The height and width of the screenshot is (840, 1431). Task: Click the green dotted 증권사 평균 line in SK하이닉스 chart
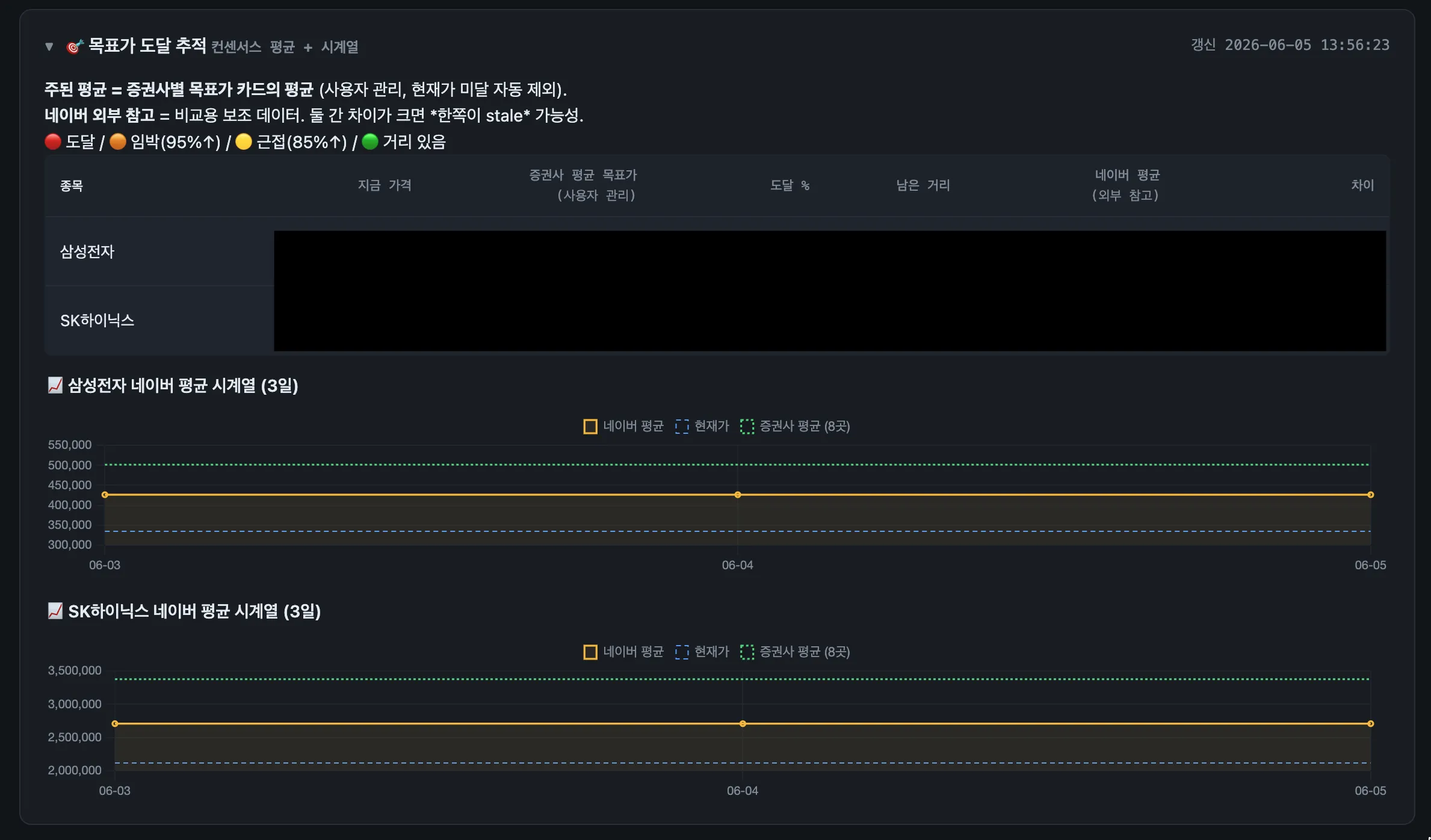tap(743, 679)
